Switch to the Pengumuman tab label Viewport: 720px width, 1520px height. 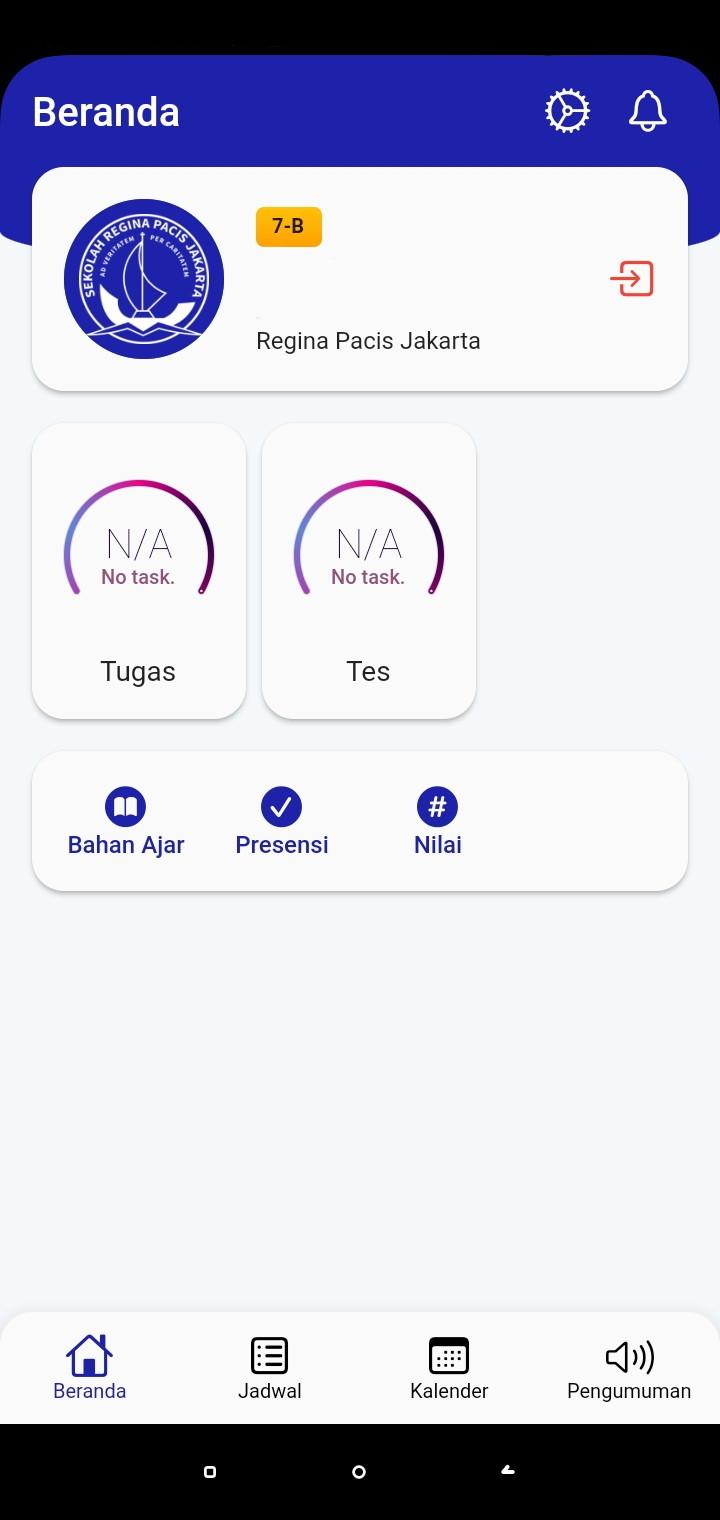(629, 1391)
